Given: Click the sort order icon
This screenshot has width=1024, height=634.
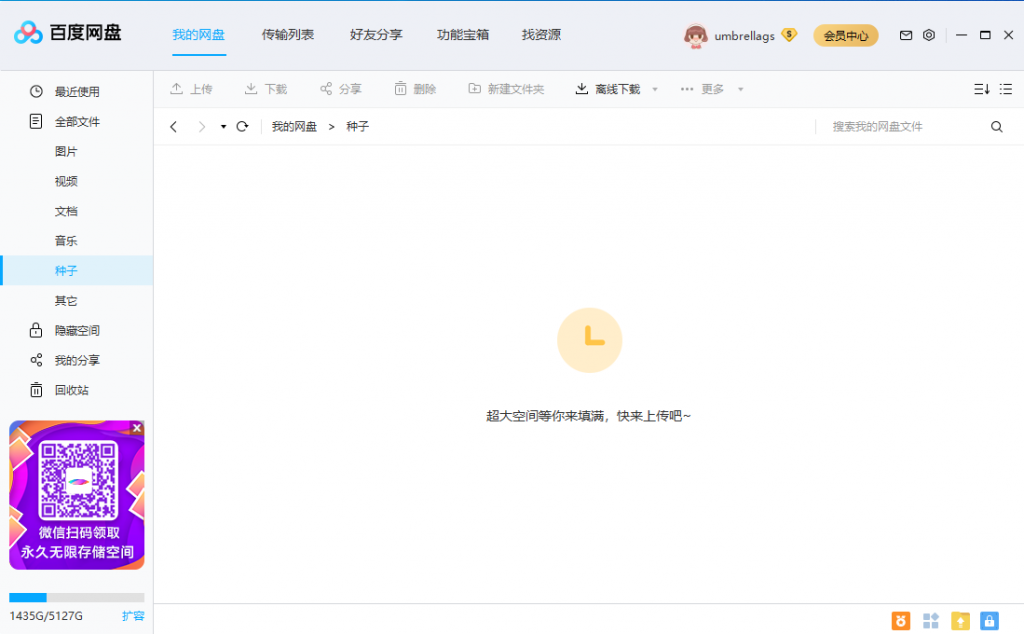Looking at the screenshot, I should click(x=981, y=89).
